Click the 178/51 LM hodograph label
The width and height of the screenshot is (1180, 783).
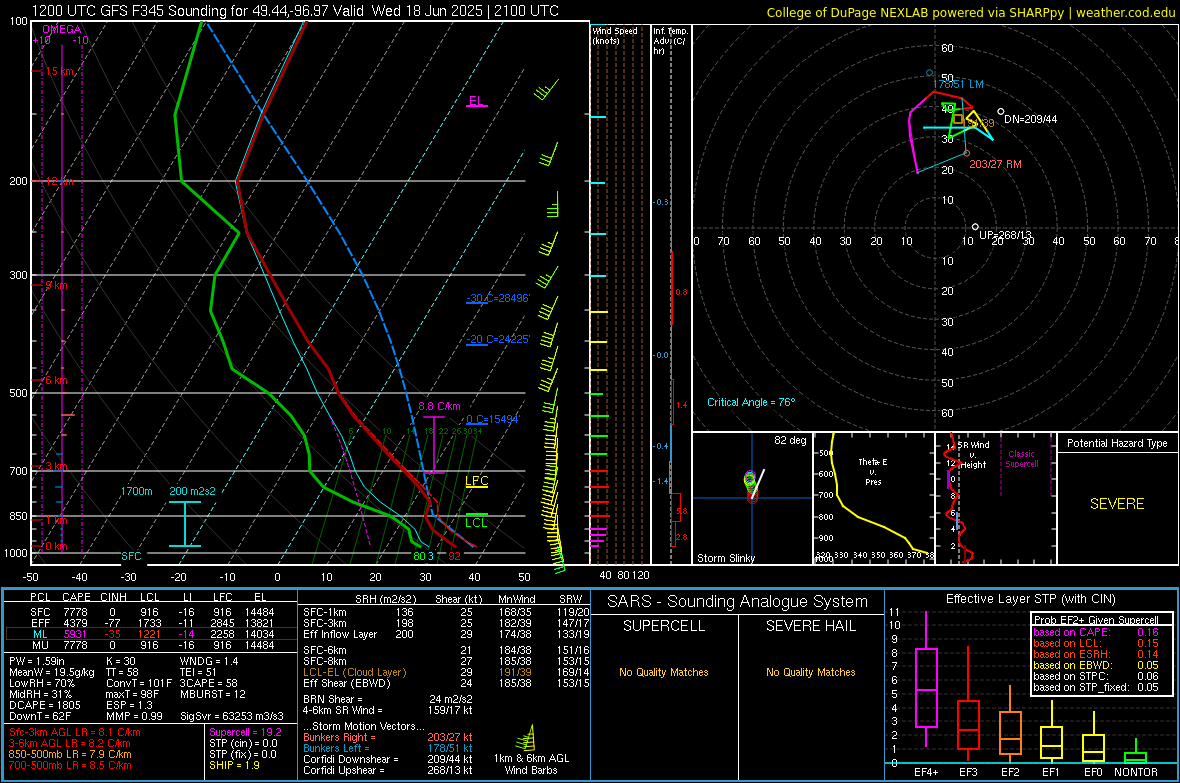(x=960, y=84)
